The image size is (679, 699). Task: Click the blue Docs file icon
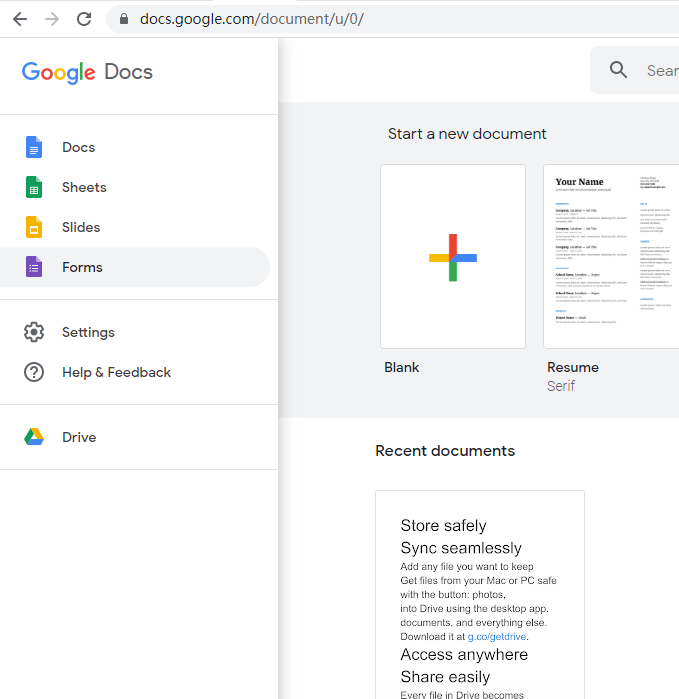tap(34, 147)
